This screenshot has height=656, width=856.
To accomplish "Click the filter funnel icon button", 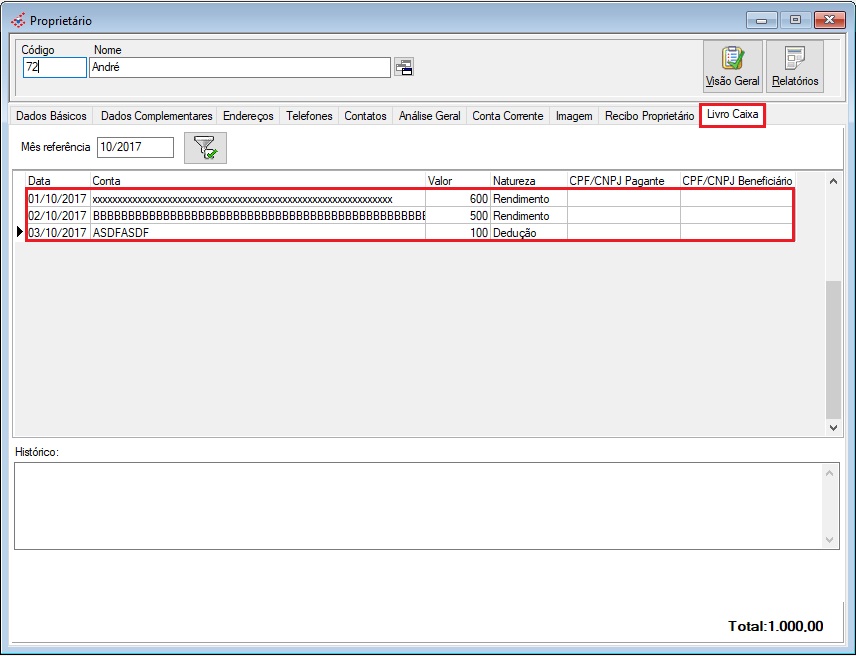I will pos(205,148).
